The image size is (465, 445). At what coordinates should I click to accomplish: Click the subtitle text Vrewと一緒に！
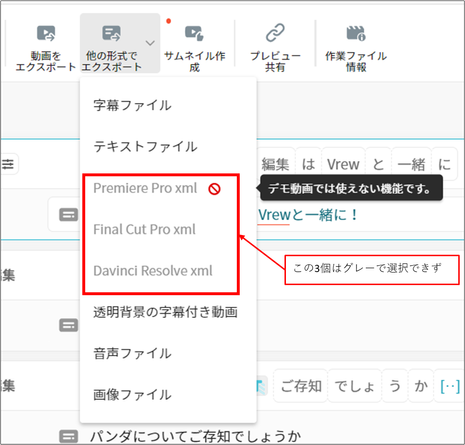[308, 215]
